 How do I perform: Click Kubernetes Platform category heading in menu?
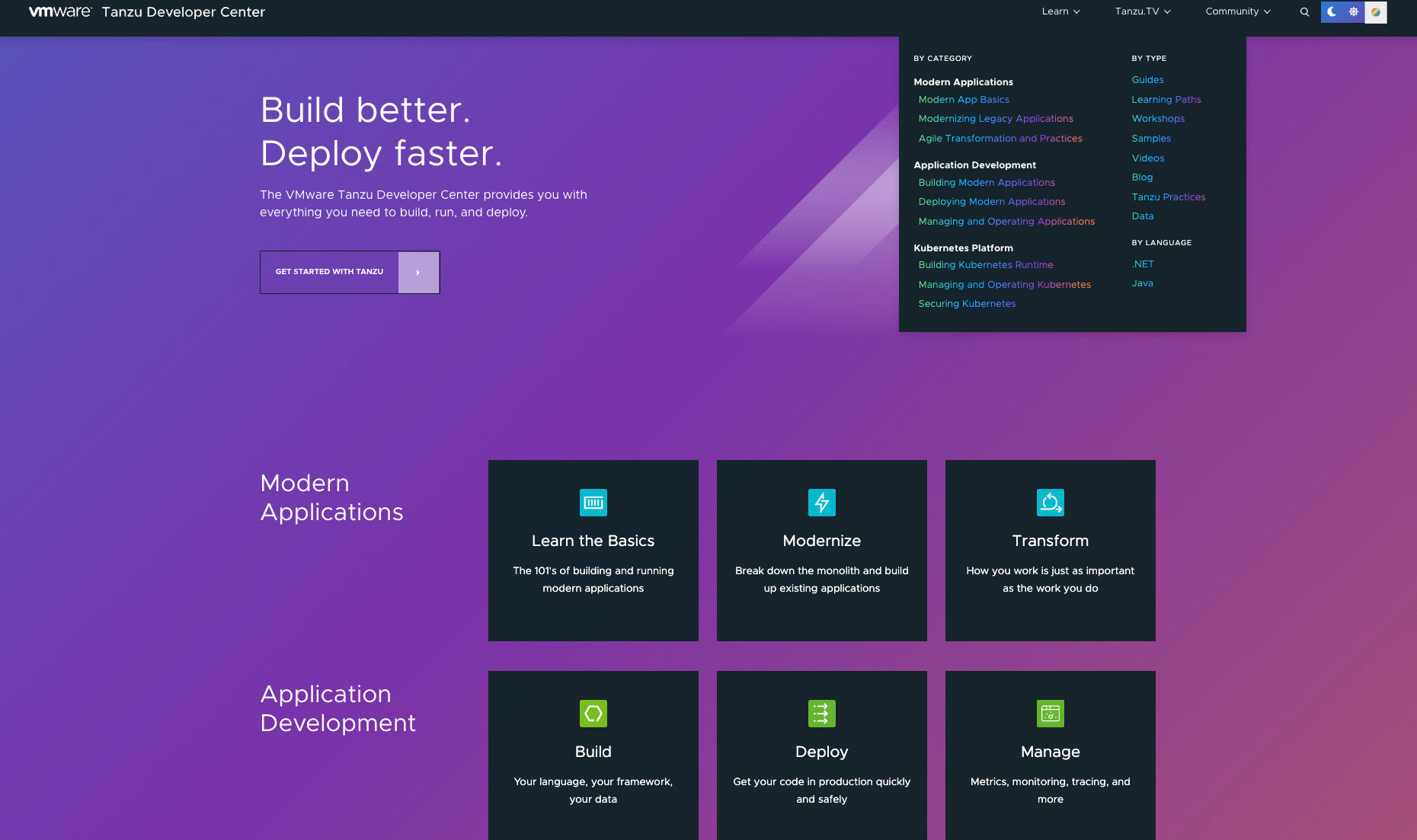coord(963,248)
